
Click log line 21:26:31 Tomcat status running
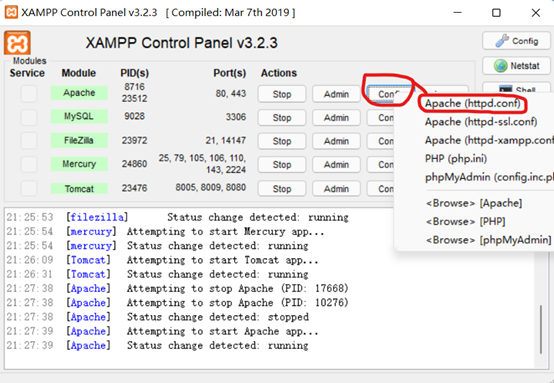click(x=157, y=274)
